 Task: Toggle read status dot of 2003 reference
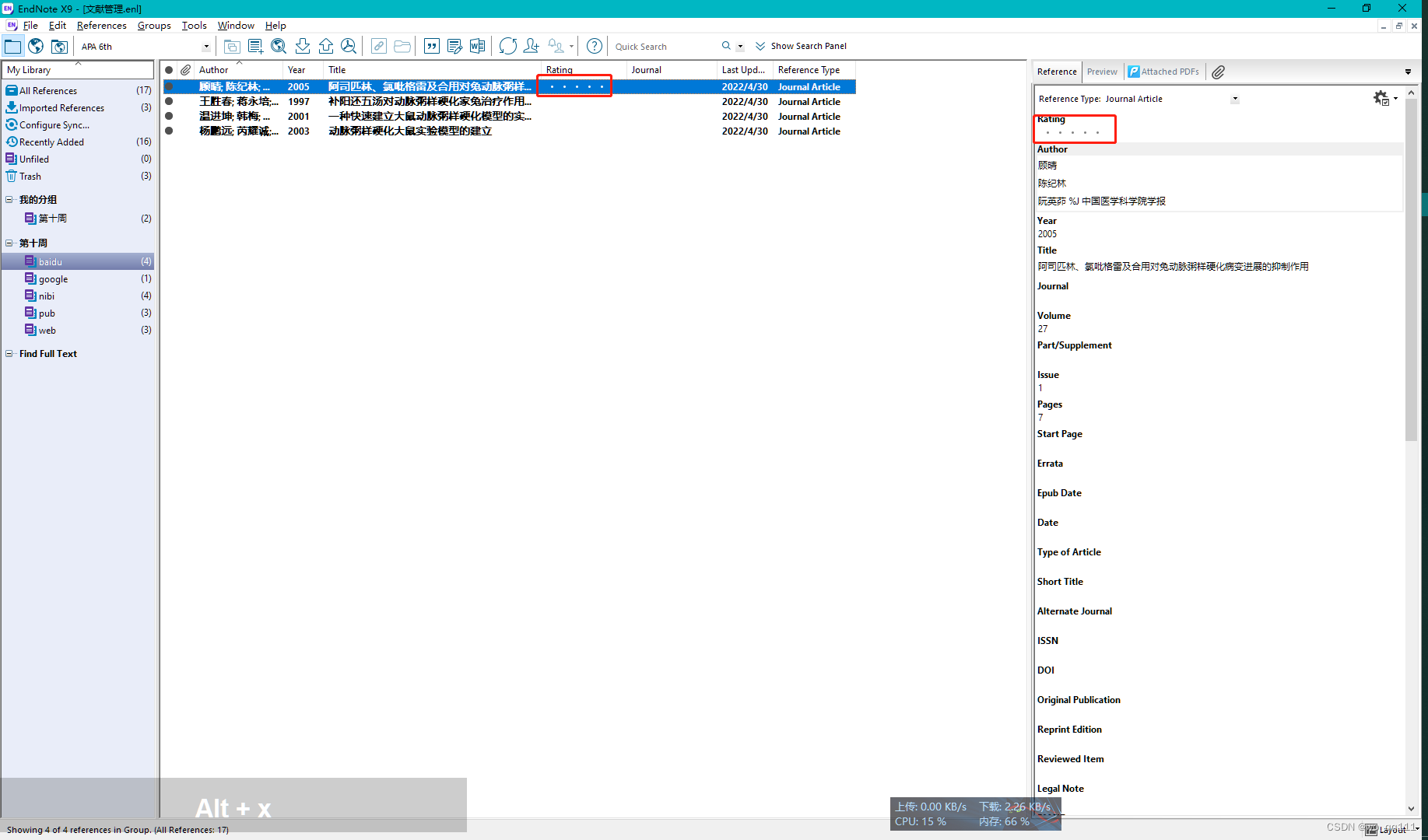point(169,131)
